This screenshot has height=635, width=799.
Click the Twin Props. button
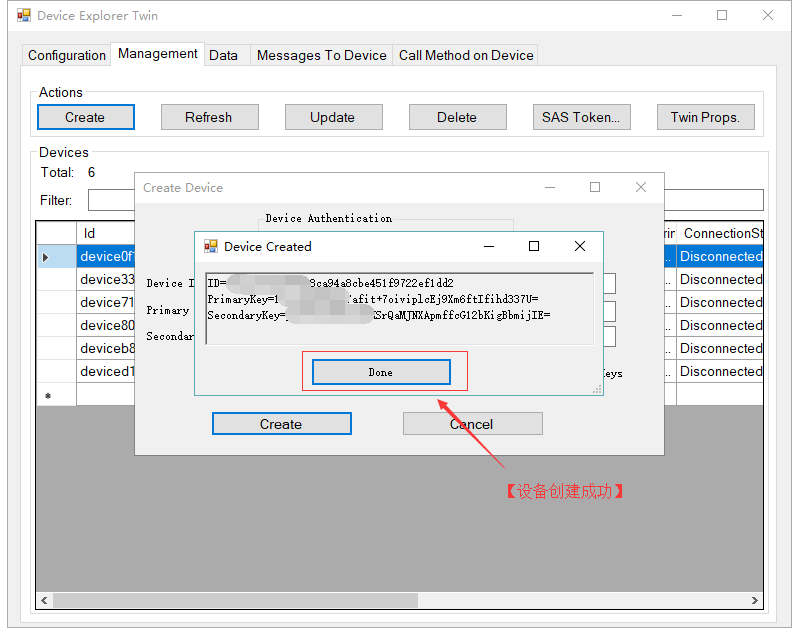[x=705, y=117]
